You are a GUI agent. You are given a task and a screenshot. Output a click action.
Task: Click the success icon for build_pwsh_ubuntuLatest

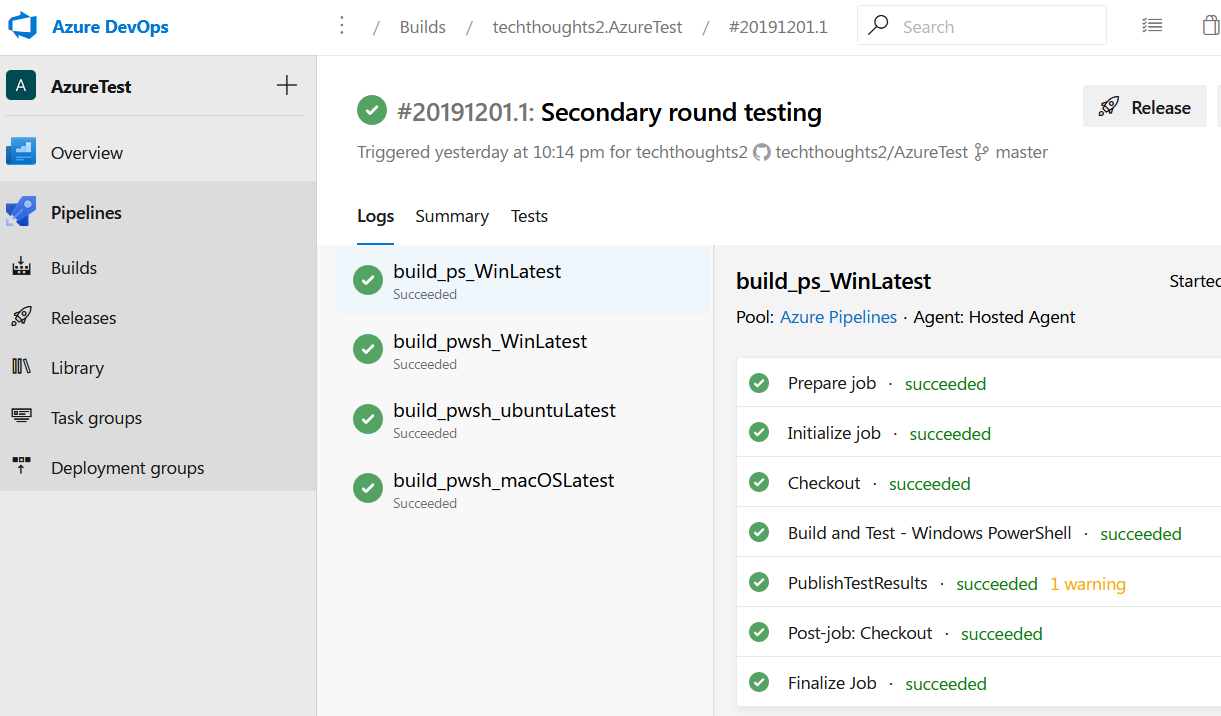pyautogui.click(x=368, y=419)
